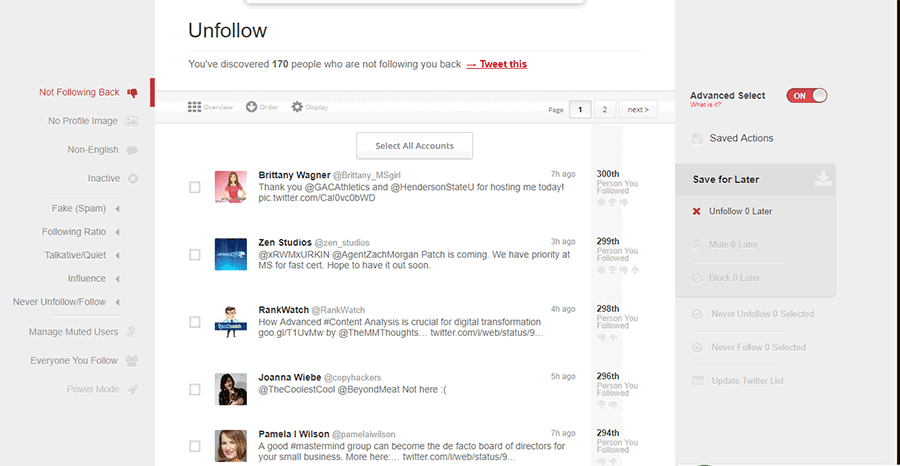Tick the RankWatch account checkbox

[195, 322]
